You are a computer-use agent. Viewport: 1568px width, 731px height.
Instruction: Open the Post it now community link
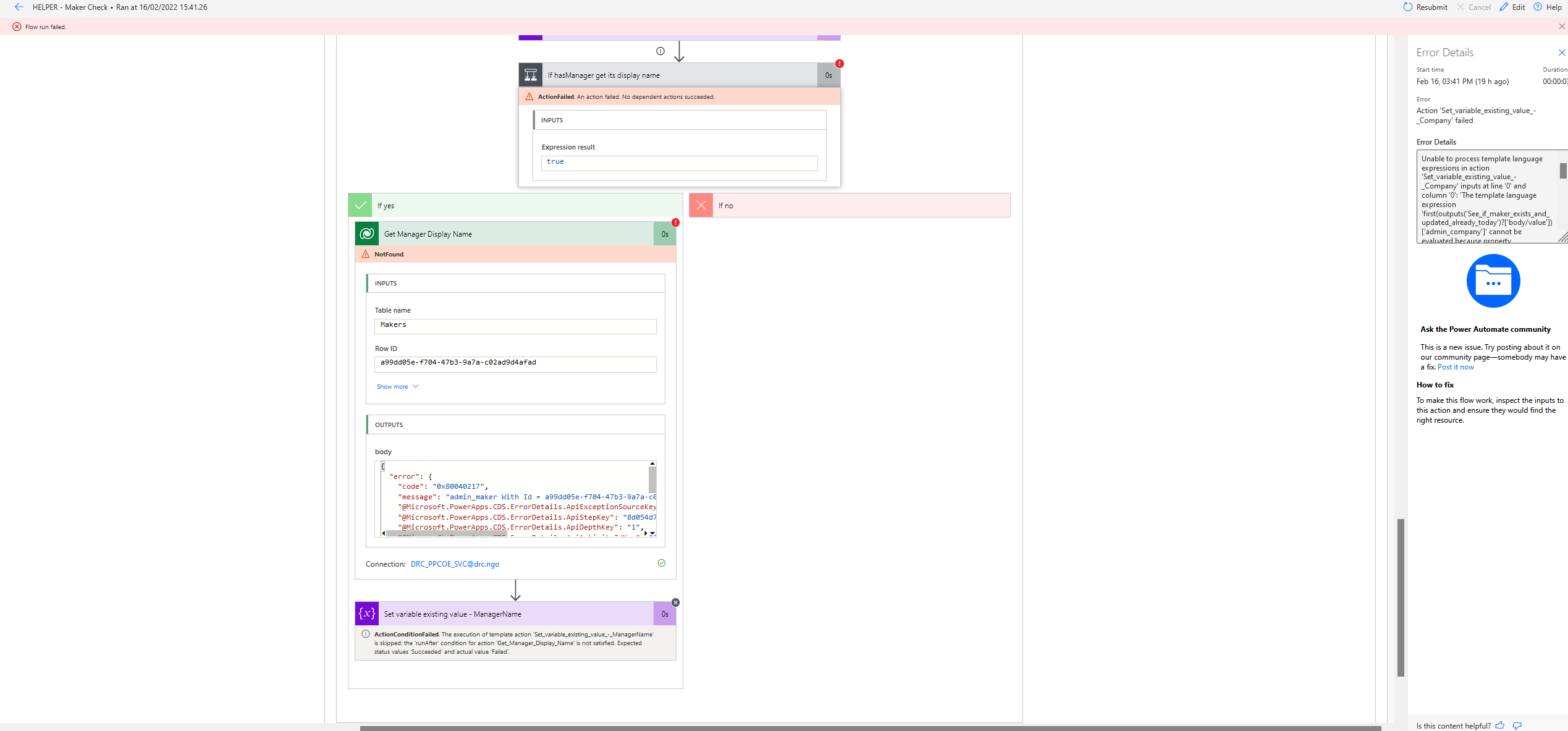tap(1456, 366)
